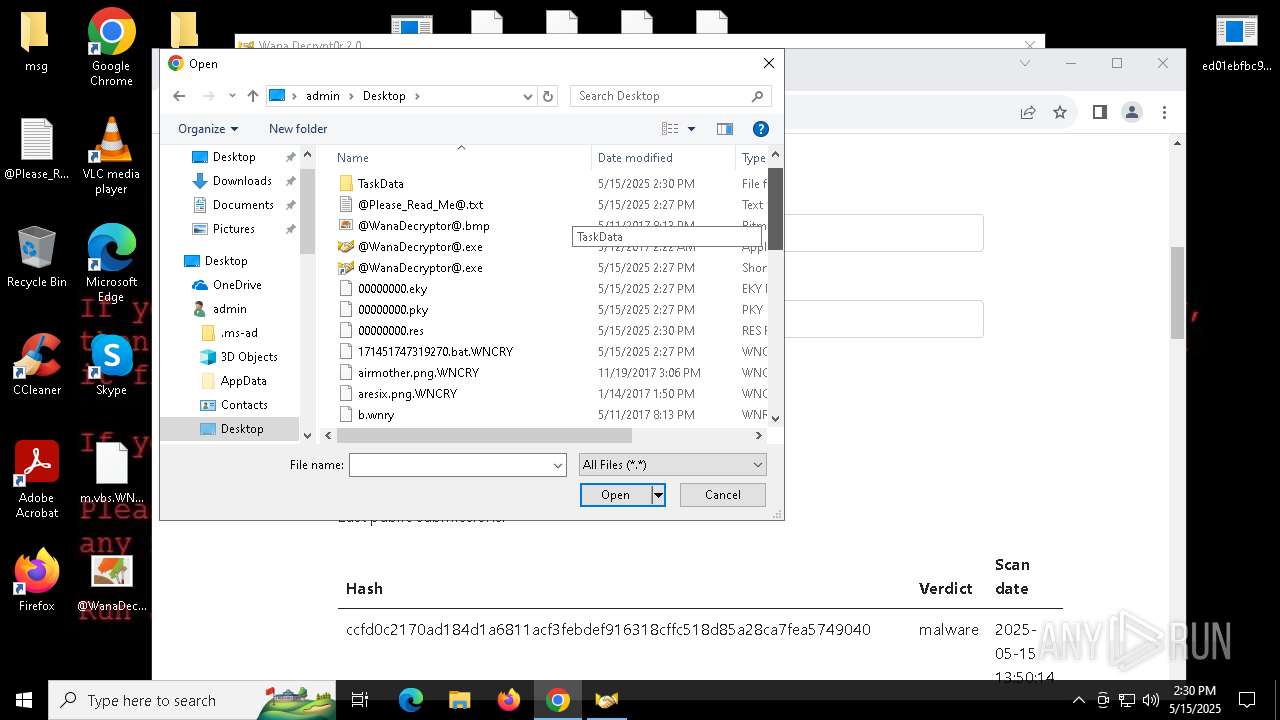1280x720 pixels.
Task: Select 00000000.pky file
Action: (x=393, y=310)
